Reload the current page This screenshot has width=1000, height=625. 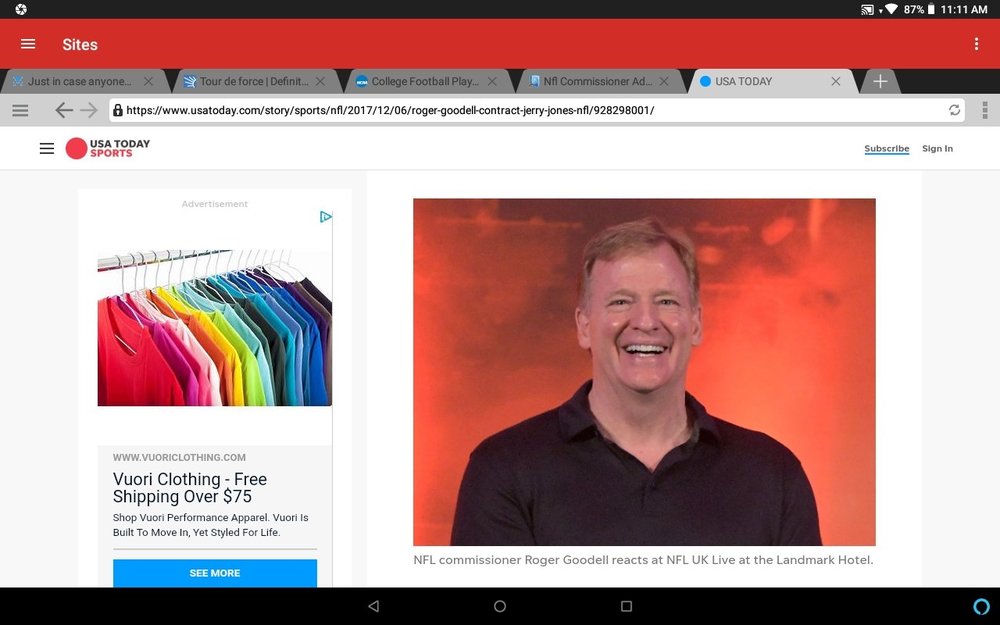pyautogui.click(x=954, y=110)
